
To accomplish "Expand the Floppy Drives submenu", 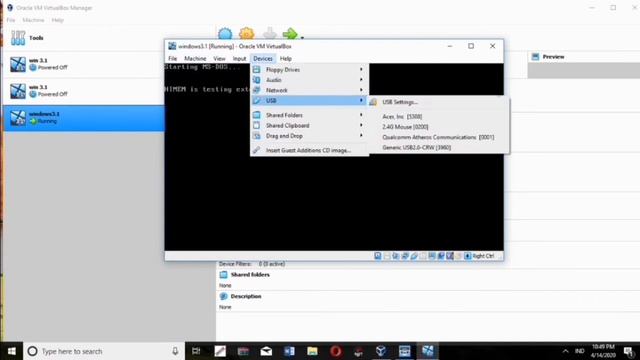I will pos(309,69).
